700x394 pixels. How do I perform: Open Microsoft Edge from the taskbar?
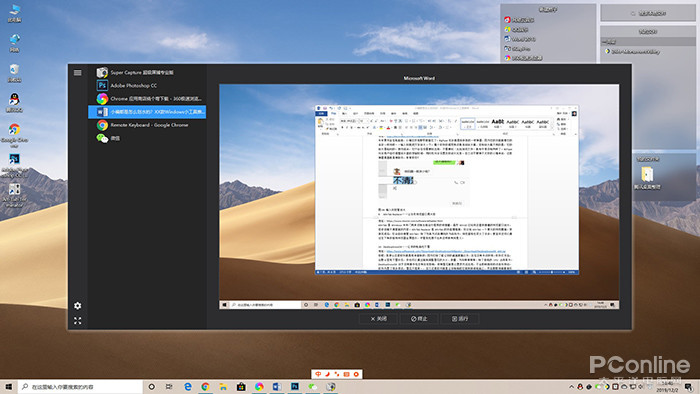point(188,386)
